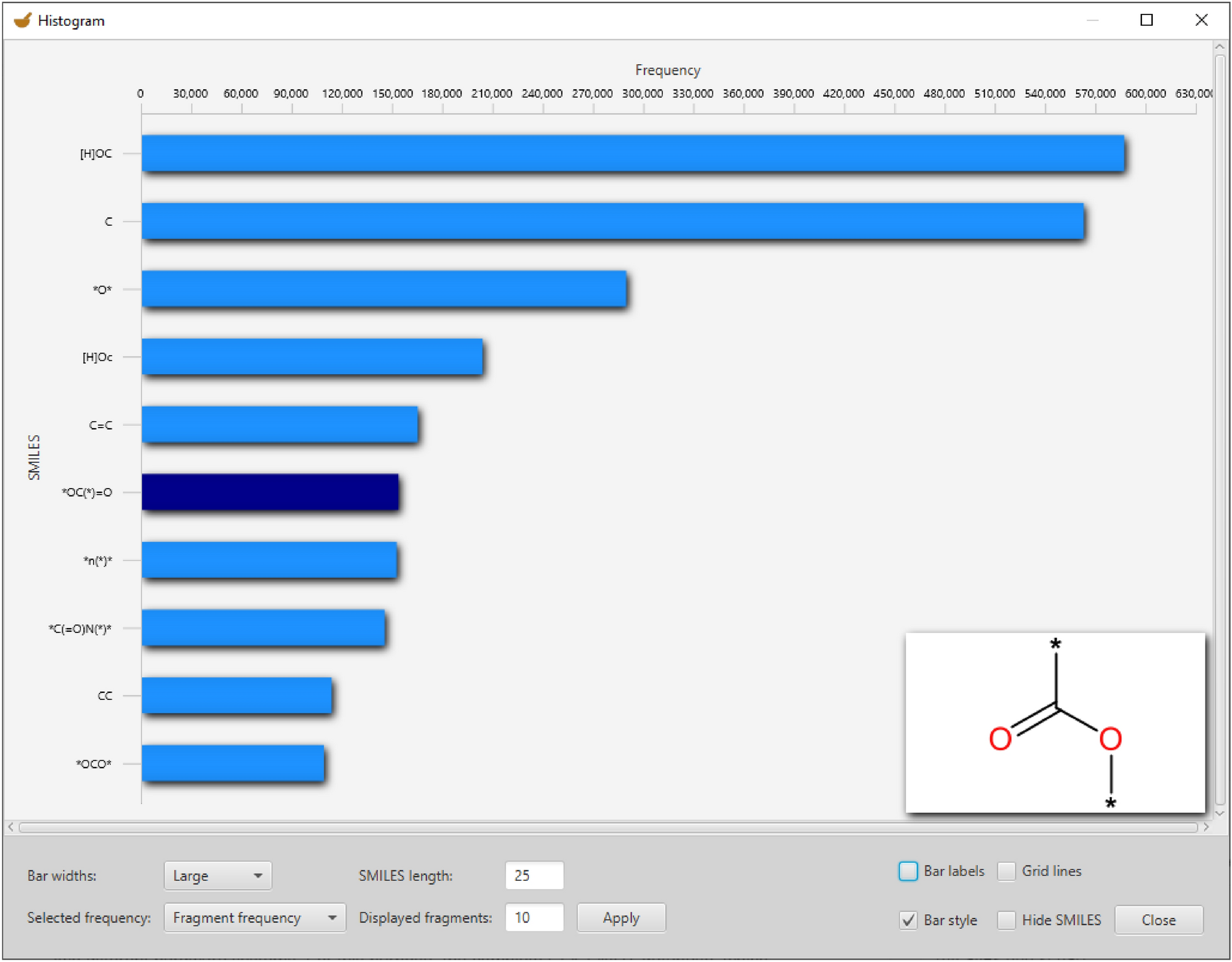Click the CC fragment bar
1232x962 pixels.
236,696
